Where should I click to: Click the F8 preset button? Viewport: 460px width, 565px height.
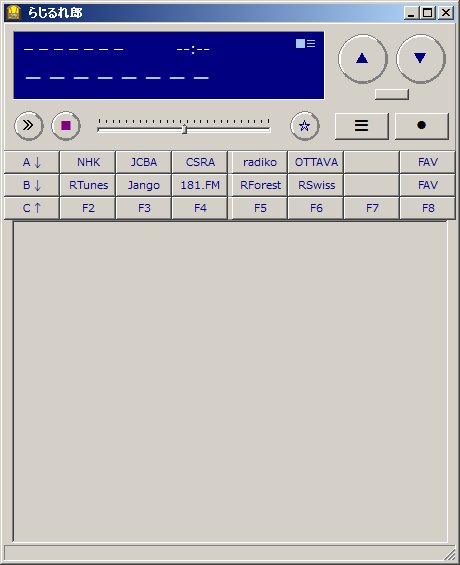[428, 208]
